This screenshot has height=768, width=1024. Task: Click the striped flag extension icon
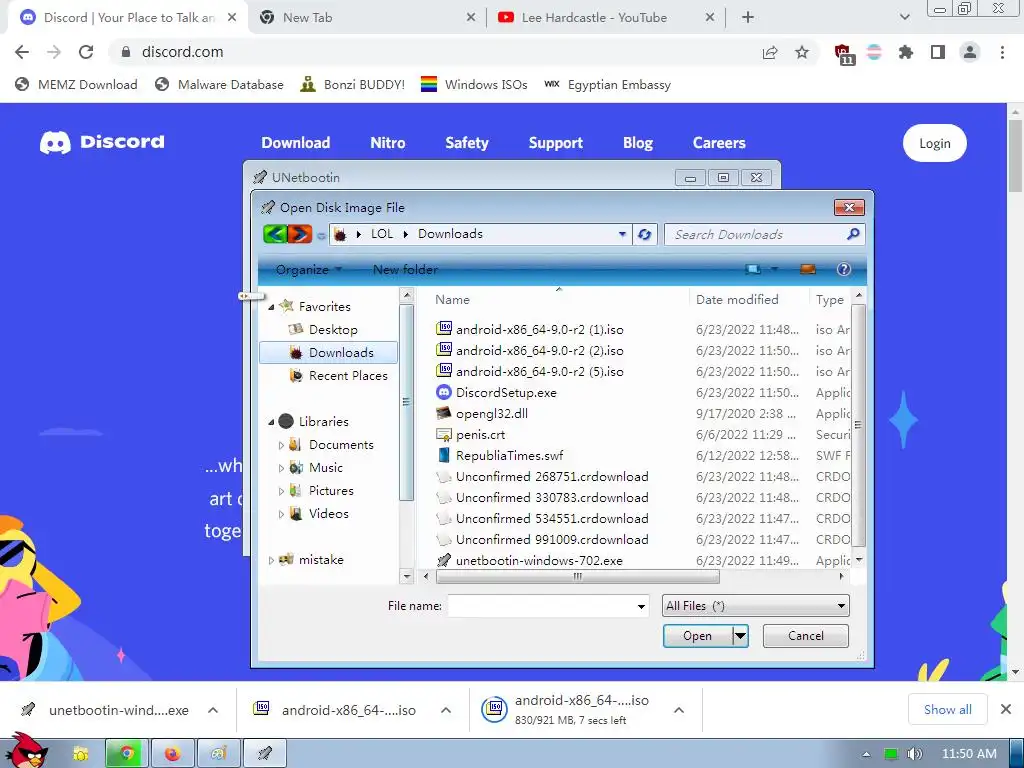874,52
